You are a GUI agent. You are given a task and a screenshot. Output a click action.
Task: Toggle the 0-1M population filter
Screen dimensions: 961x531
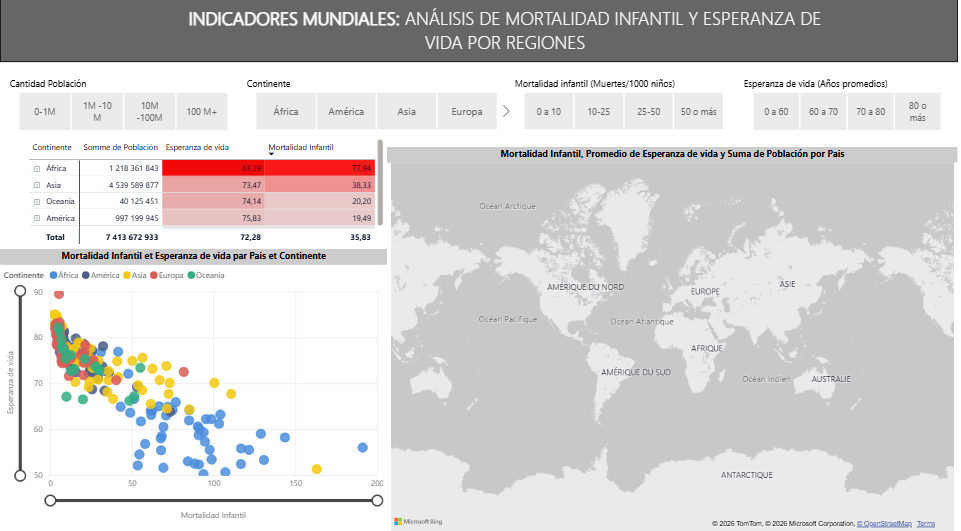click(44, 112)
